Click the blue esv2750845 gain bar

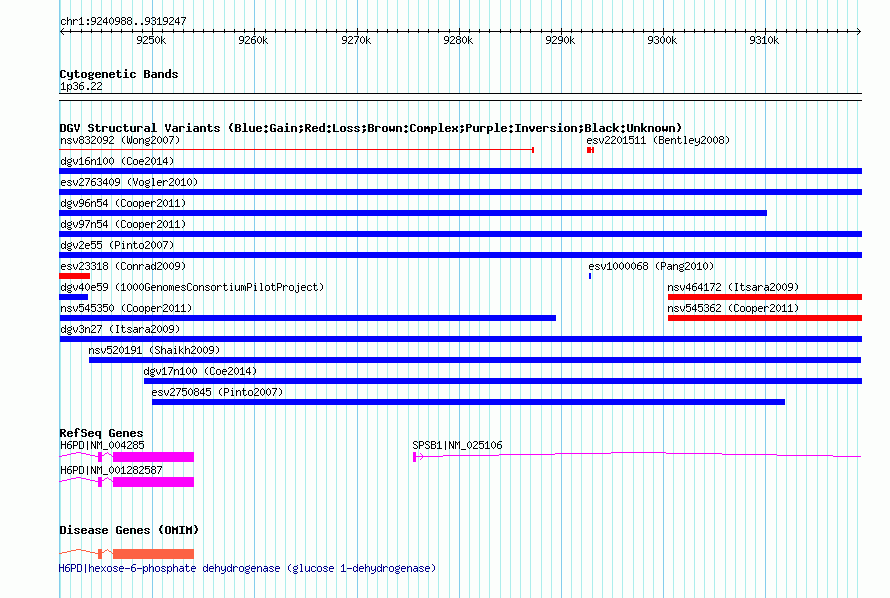pyautogui.click(x=468, y=402)
